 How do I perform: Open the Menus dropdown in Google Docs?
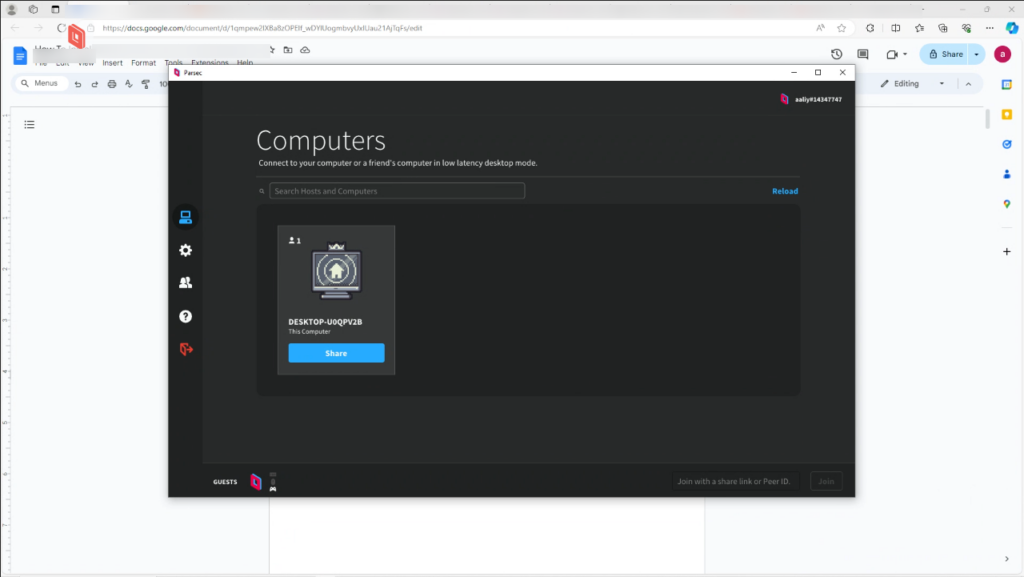point(40,83)
